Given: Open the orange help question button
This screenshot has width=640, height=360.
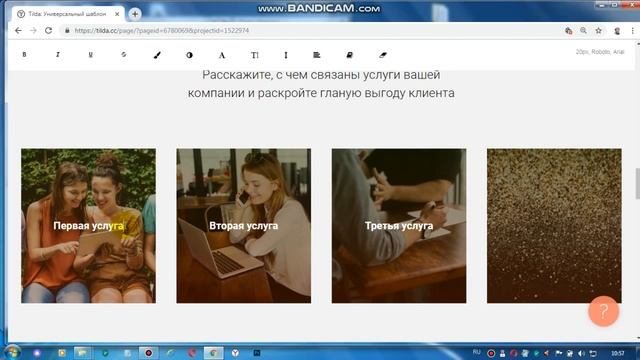Looking at the screenshot, I should tap(604, 311).
